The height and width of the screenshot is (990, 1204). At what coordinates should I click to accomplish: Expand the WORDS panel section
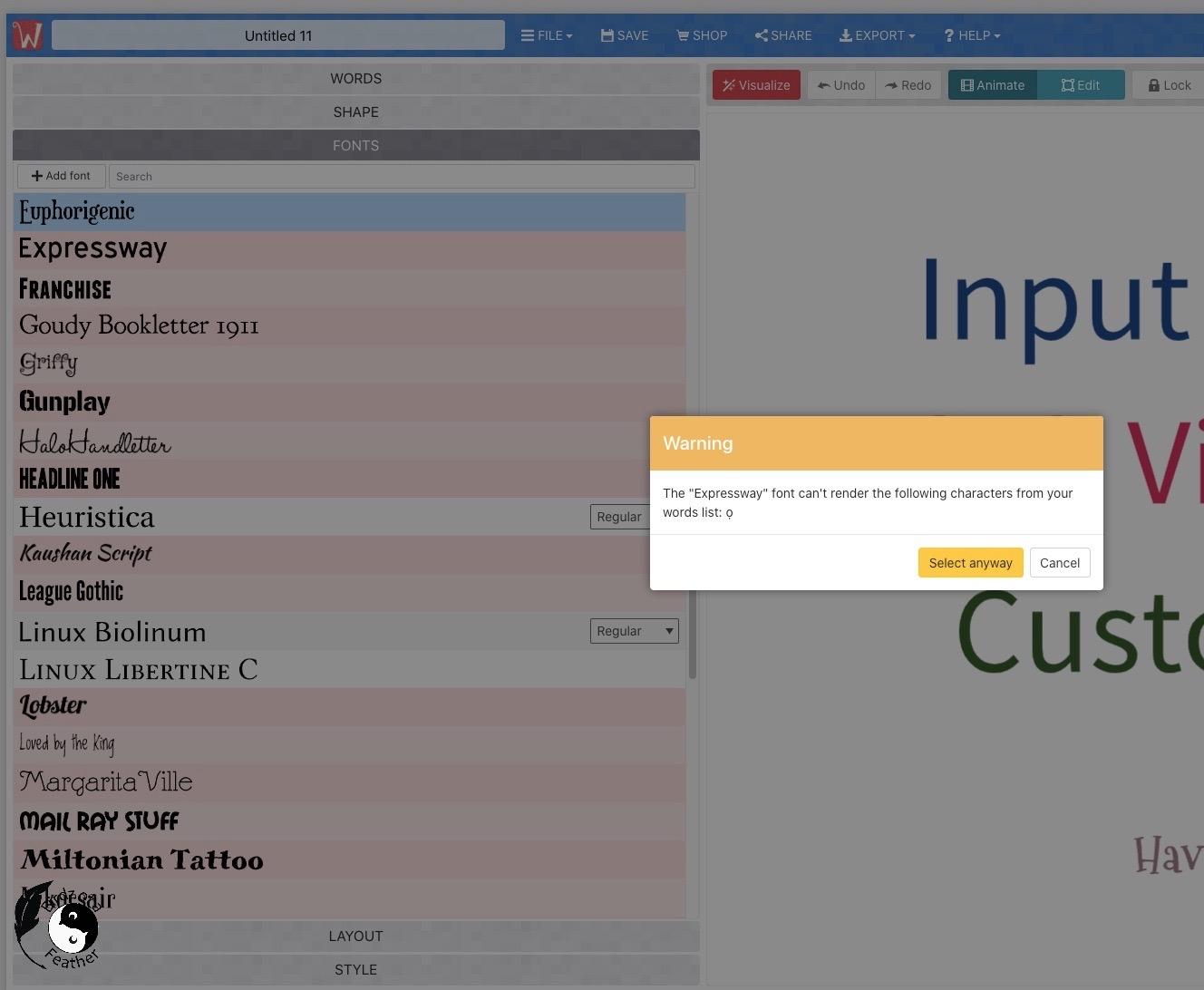point(356,79)
